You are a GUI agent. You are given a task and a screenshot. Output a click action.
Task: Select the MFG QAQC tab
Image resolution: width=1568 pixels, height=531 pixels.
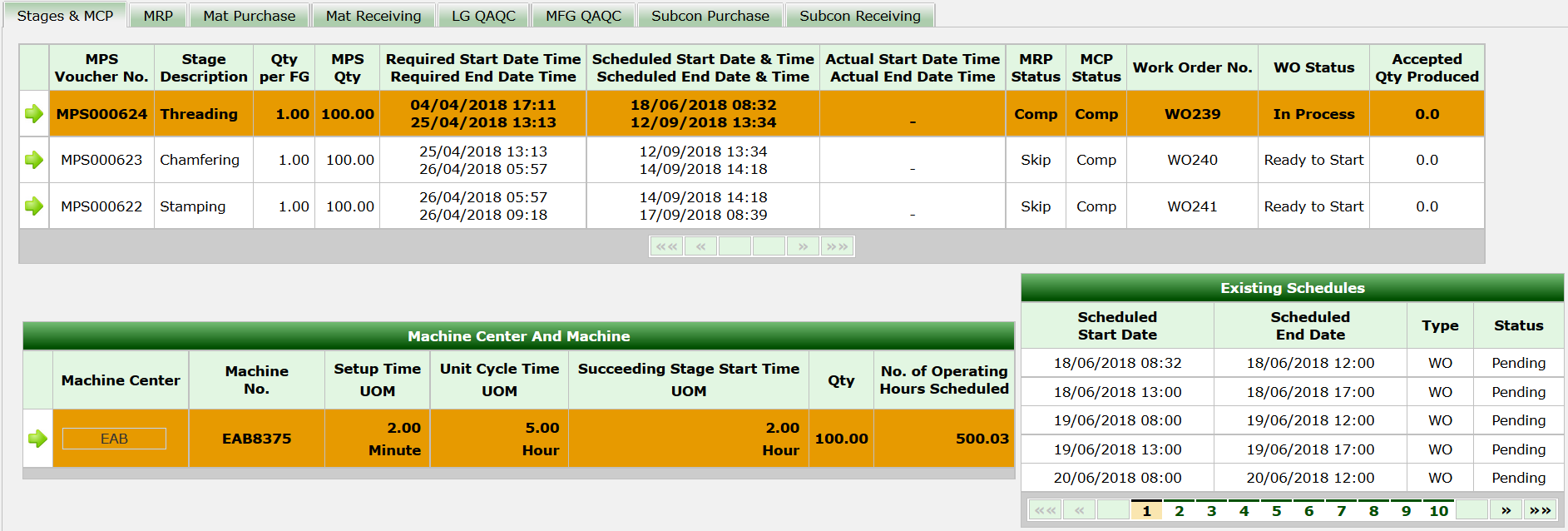tap(583, 16)
